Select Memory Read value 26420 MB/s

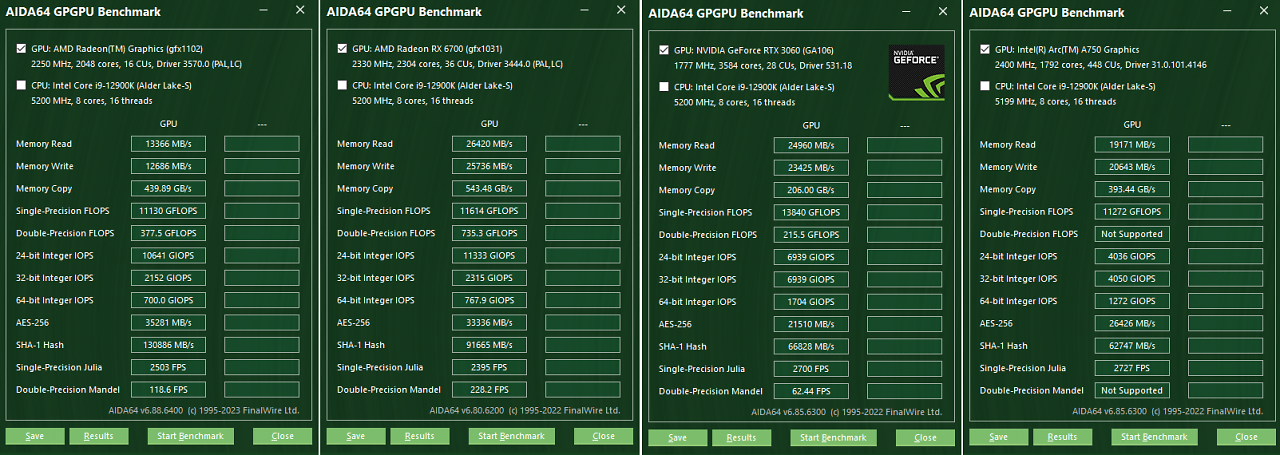pyautogui.click(x=489, y=144)
